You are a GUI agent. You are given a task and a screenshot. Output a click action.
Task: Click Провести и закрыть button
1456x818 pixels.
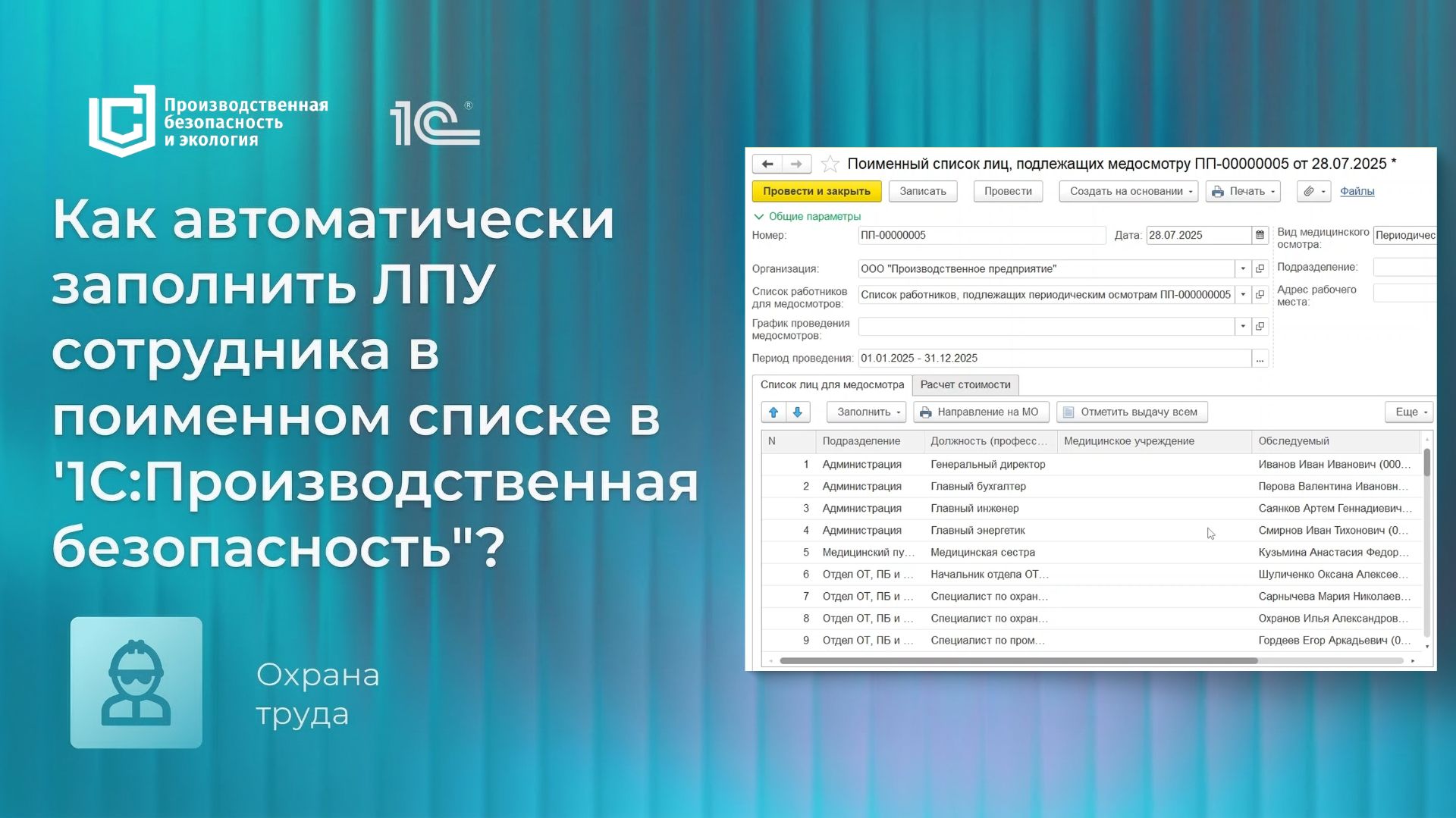coord(817,191)
